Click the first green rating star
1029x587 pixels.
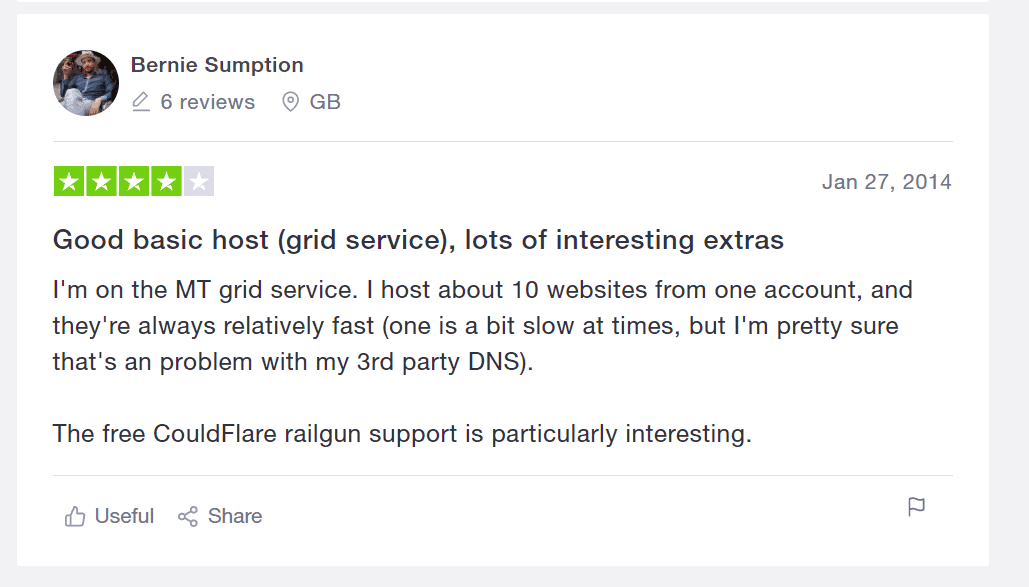click(x=69, y=181)
